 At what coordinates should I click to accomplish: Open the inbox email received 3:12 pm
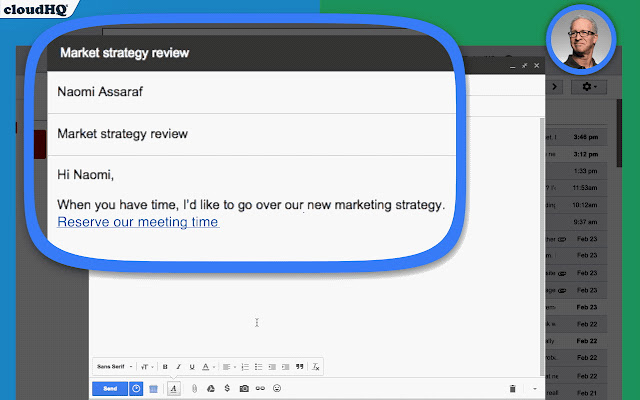(576, 154)
